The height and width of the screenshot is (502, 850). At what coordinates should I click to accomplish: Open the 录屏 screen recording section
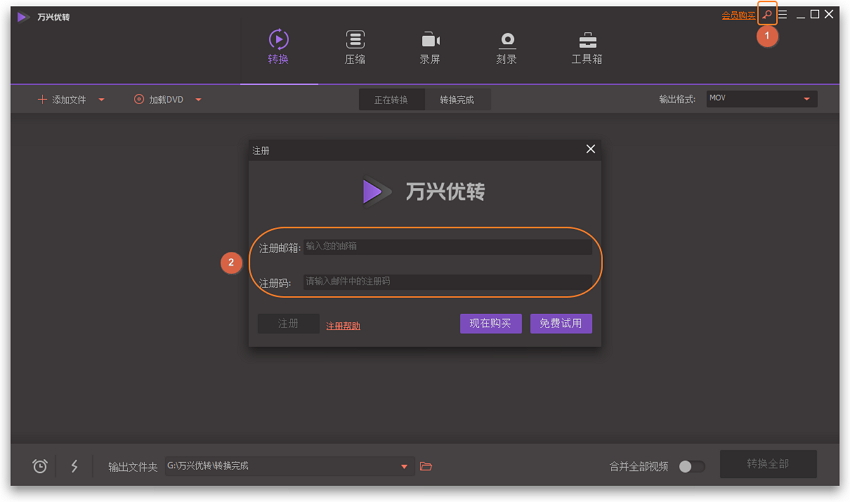point(430,47)
